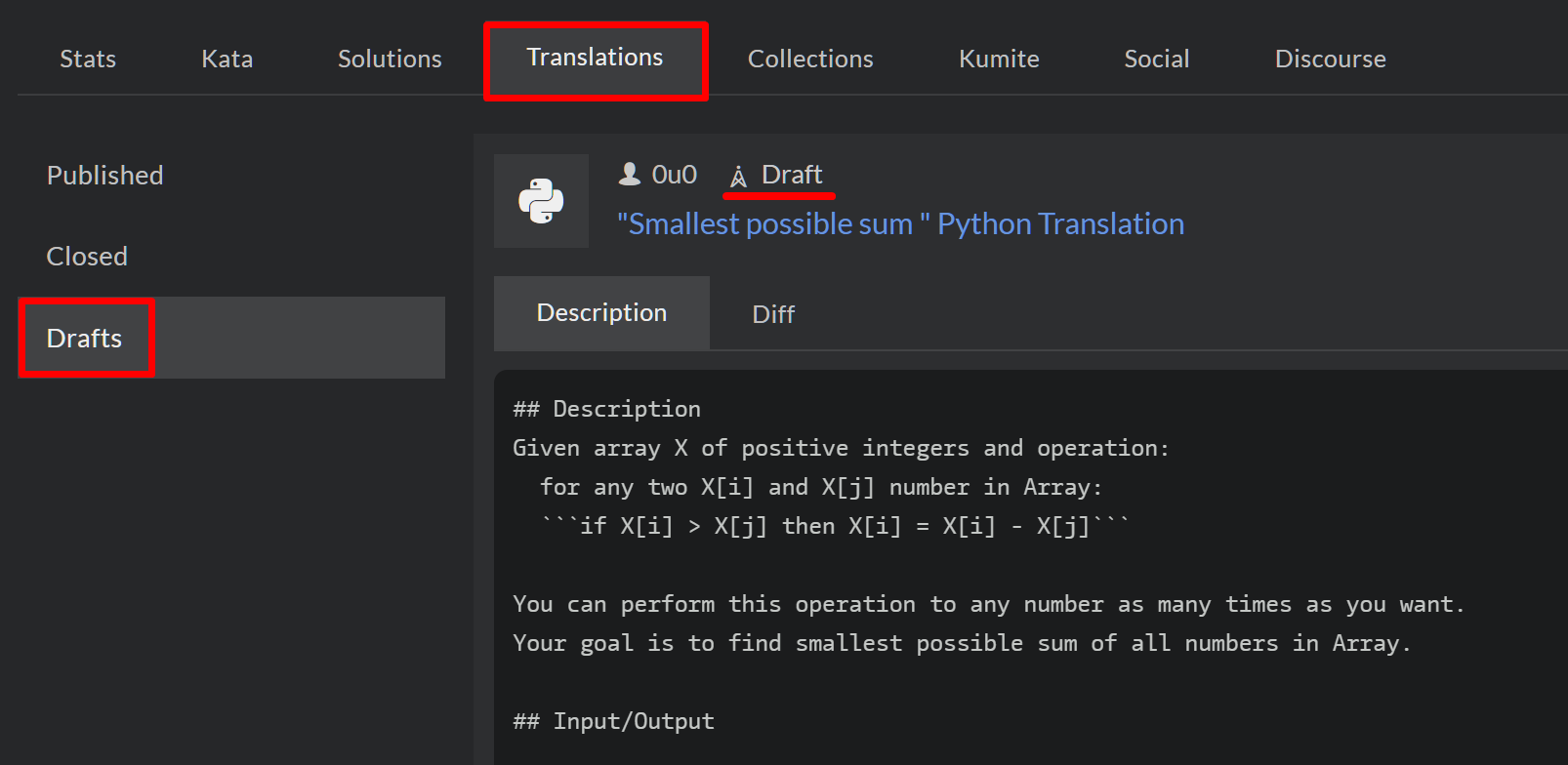Click the "## Description" heading line
The height and width of the screenshot is (765, 1568).
[606, 409]
